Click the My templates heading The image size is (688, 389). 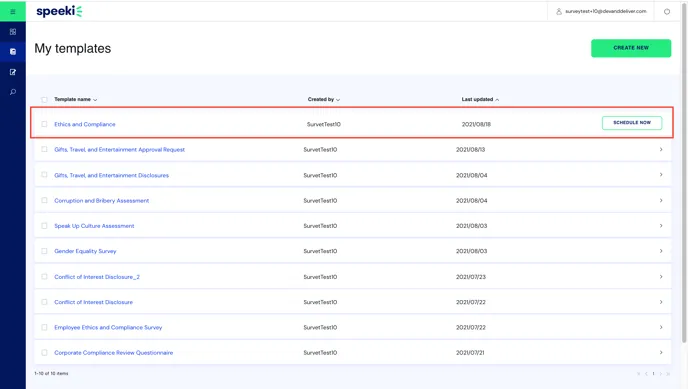(x=73, y=48)
